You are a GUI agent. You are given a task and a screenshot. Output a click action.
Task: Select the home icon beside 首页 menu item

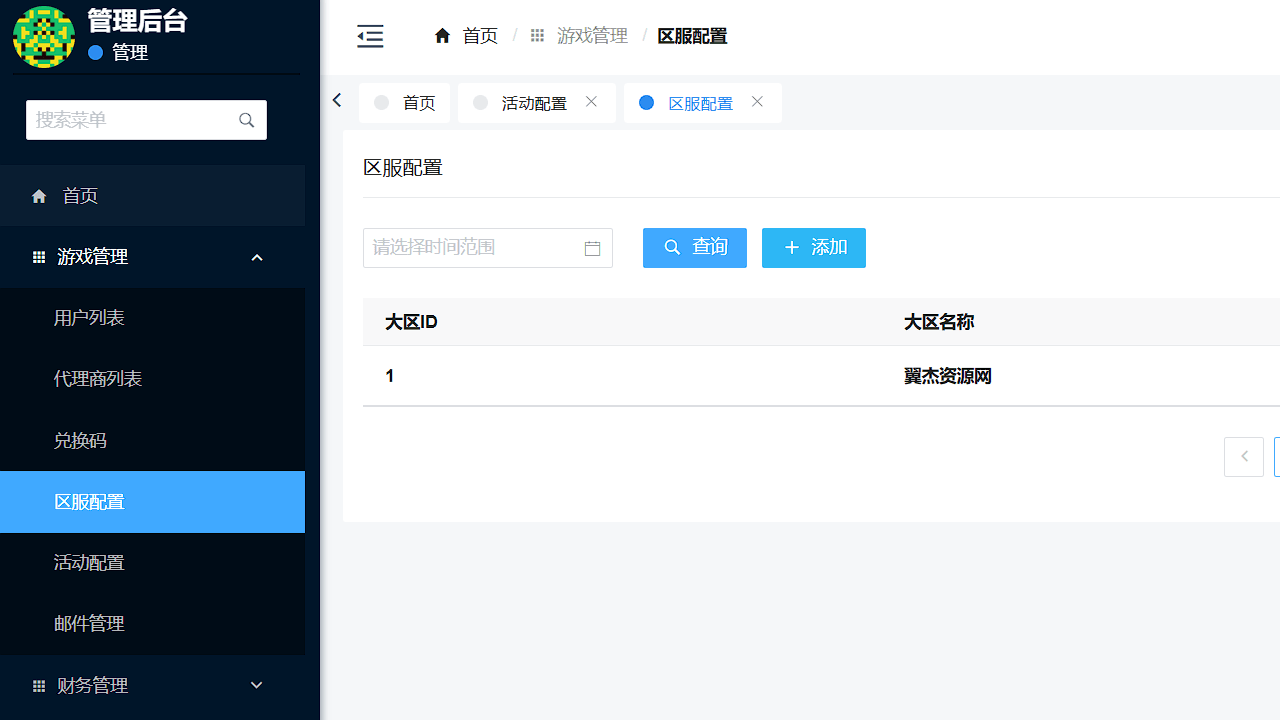click(39, 195)
